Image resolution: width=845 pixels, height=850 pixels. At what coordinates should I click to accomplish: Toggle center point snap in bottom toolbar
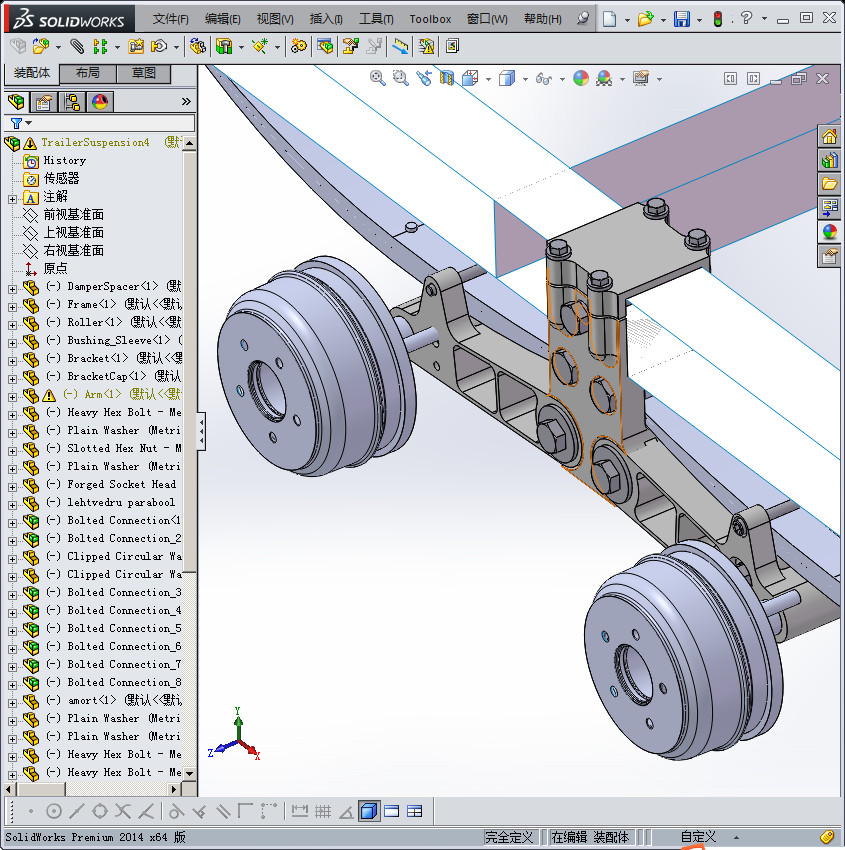[x=54, y=812]
